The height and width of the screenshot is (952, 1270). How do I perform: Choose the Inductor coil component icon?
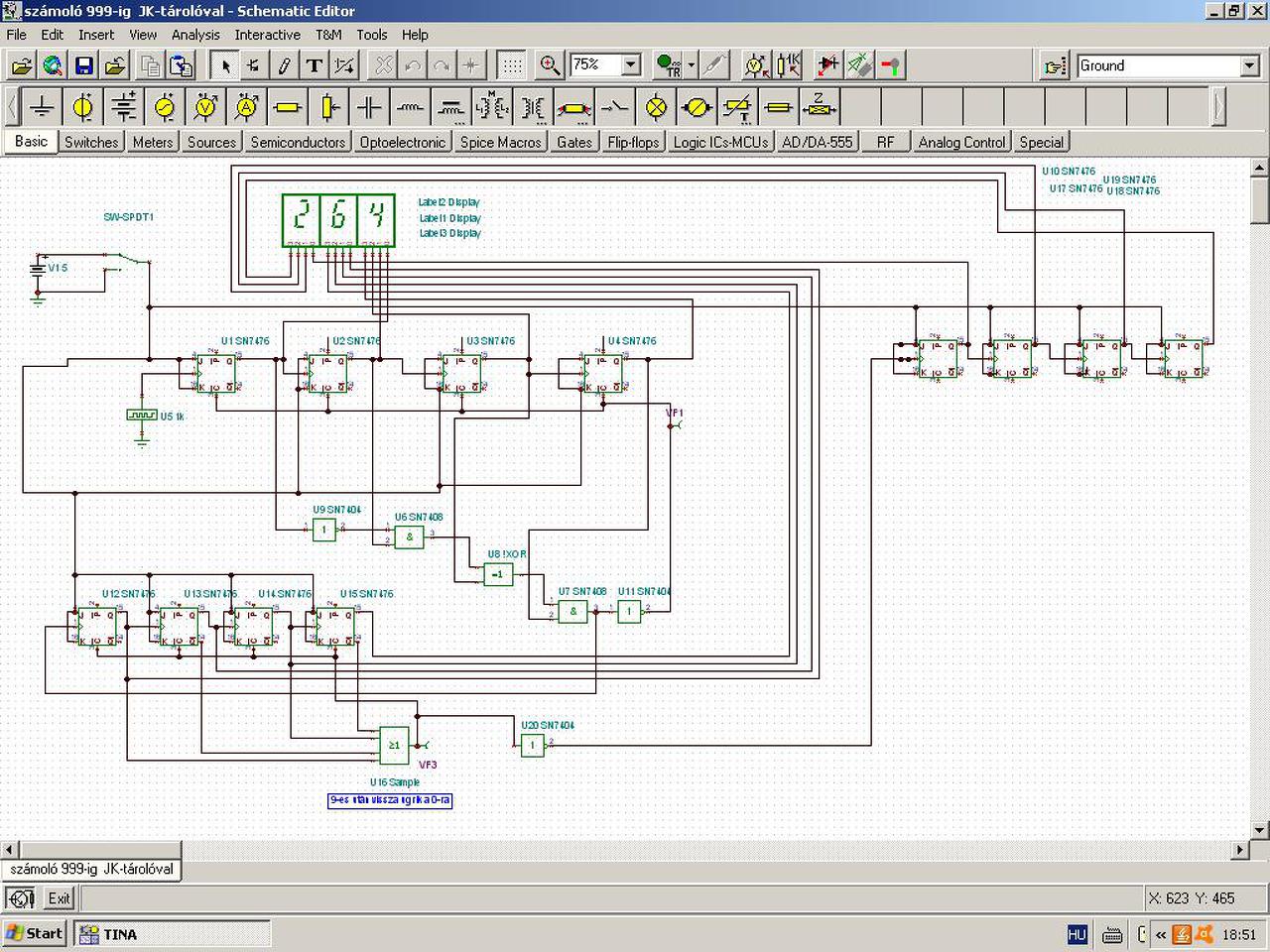[x=409, y=106]
